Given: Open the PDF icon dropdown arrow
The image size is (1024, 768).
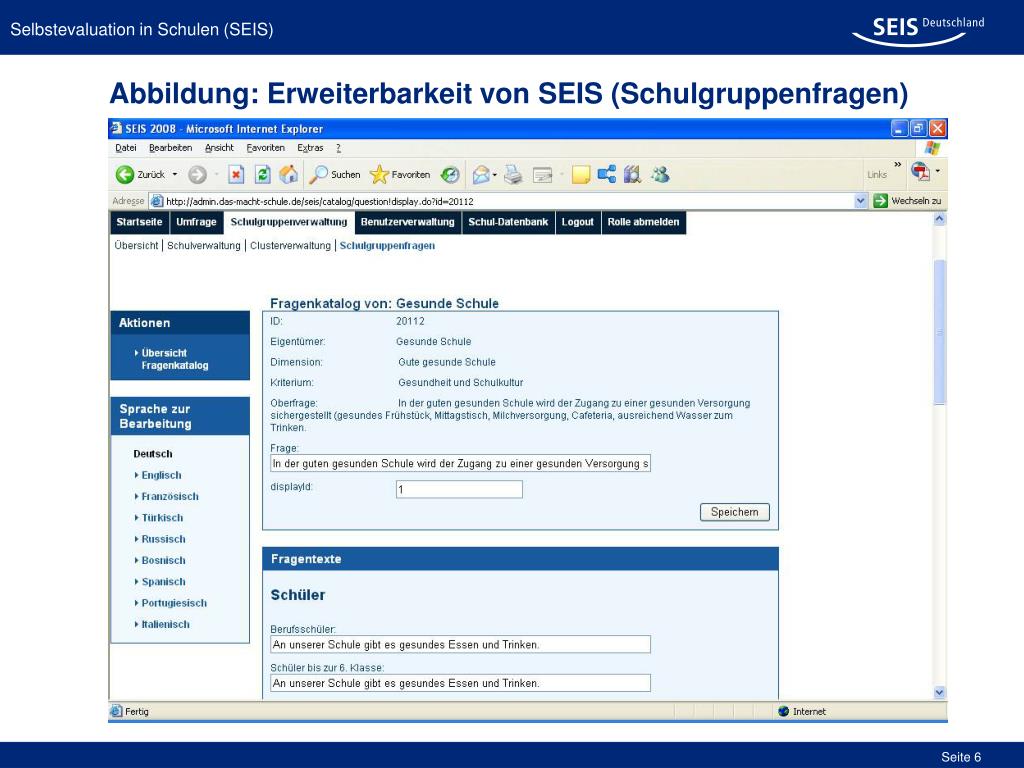Looking at the screenshot, I should pyautogui.click(x=938, y=171).
